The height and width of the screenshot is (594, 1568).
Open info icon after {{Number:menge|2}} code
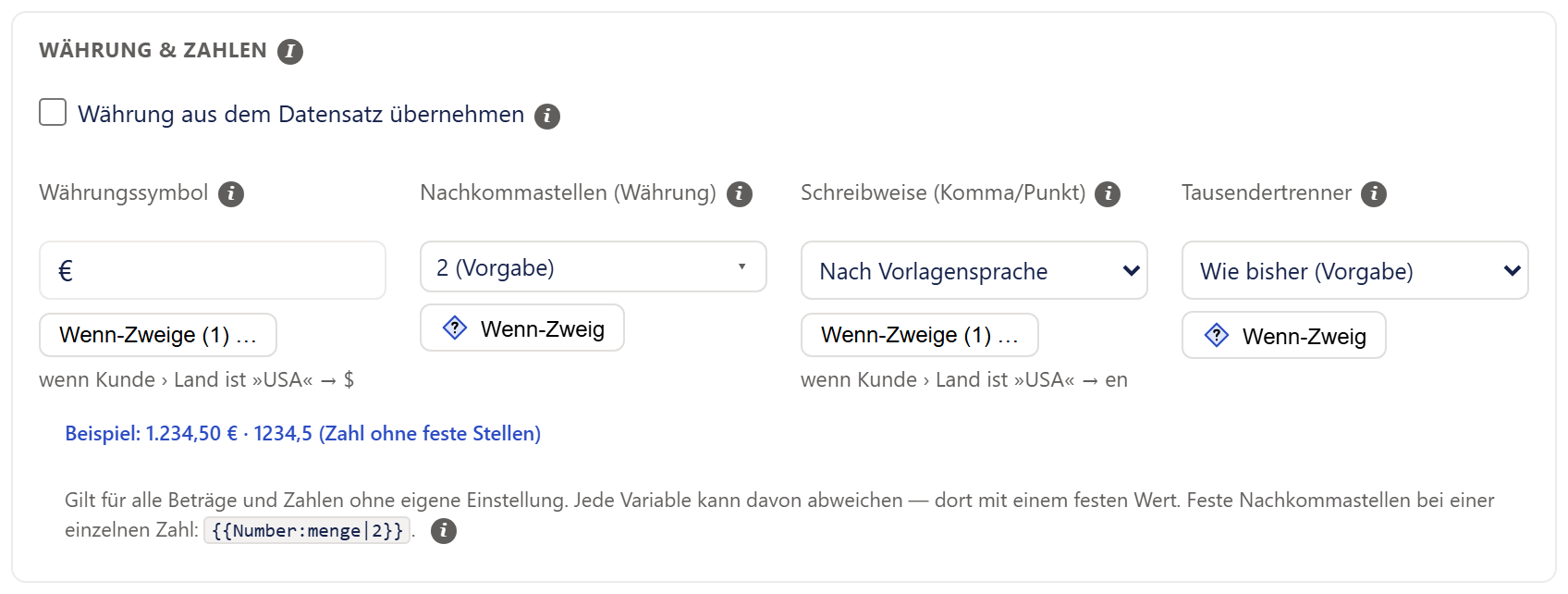pos(444,531)
